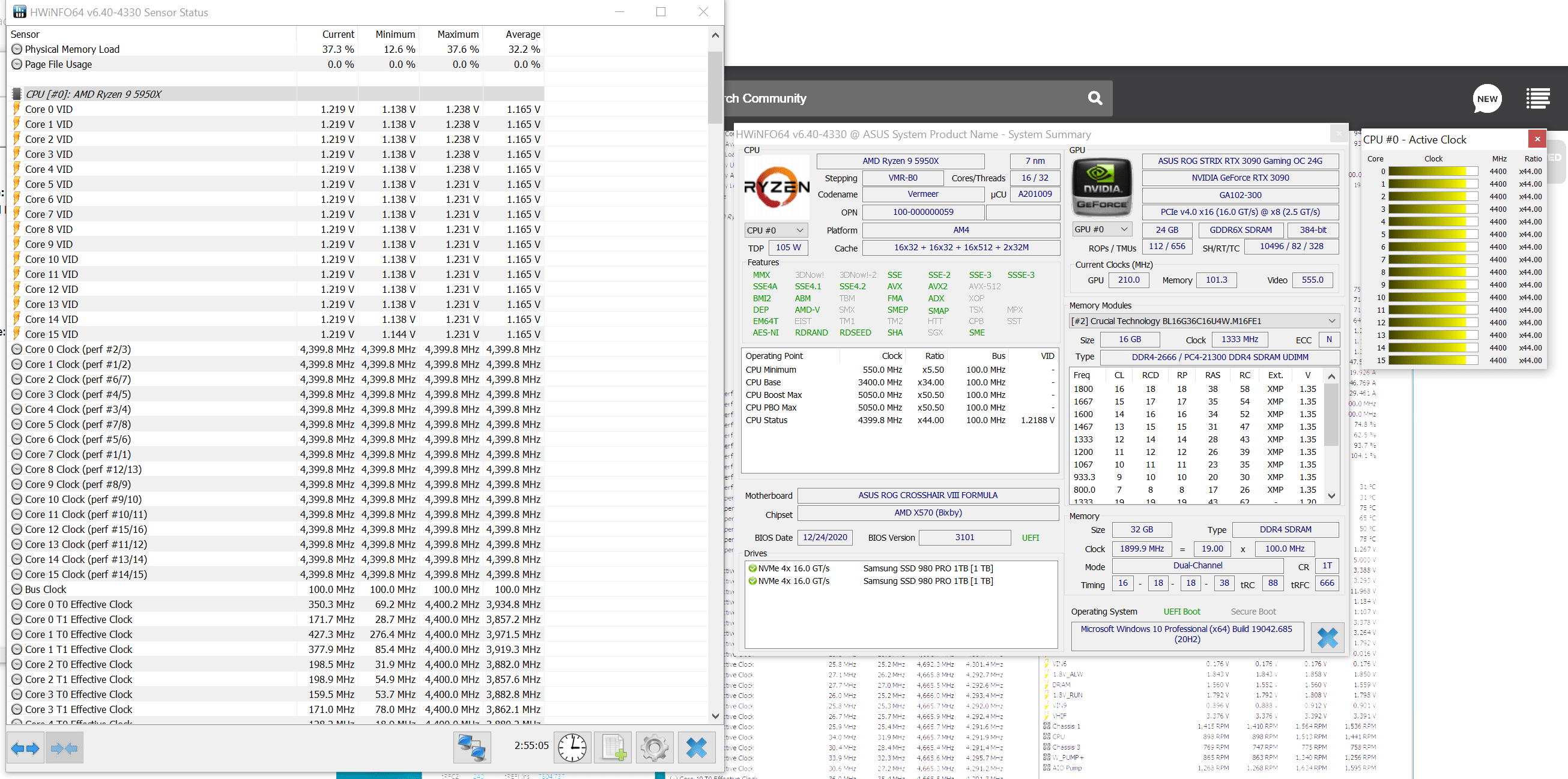Click the expand sensor columns arrows icon
The height and width of the screenshot is (779, 1568).
pyautogui.click(x=25, y=747)
